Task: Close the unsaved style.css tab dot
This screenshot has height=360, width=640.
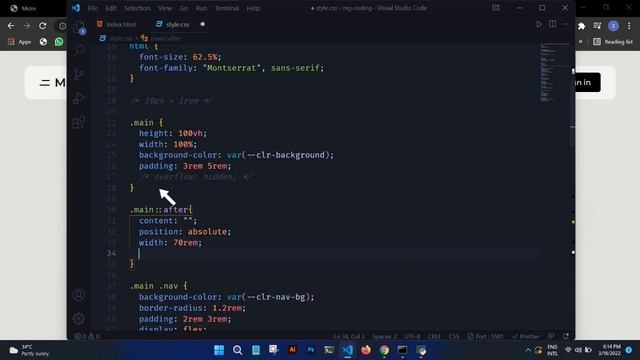Action: [202, 24]
